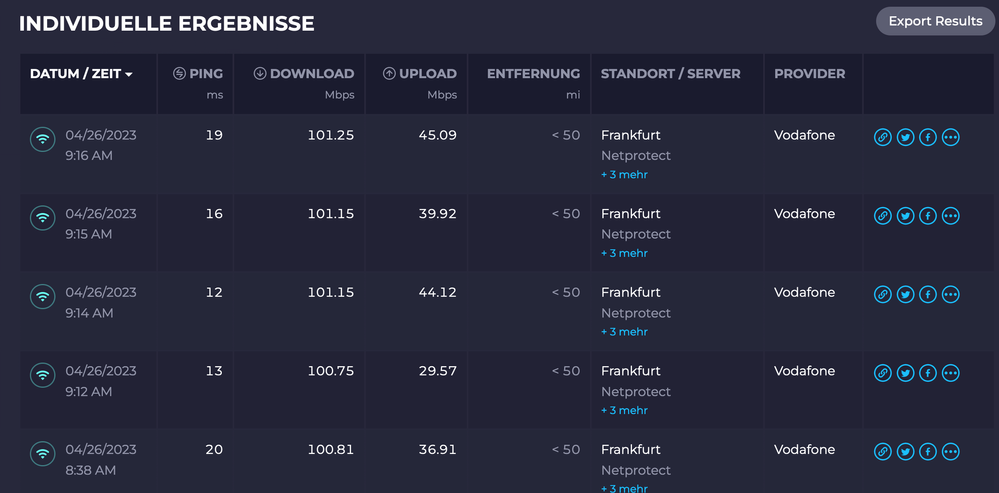This screenshot has height=493, width=999.
Task: Share the 9:14 AM result on Facebook
Action: pyautogui.click(x=928, y=294)
